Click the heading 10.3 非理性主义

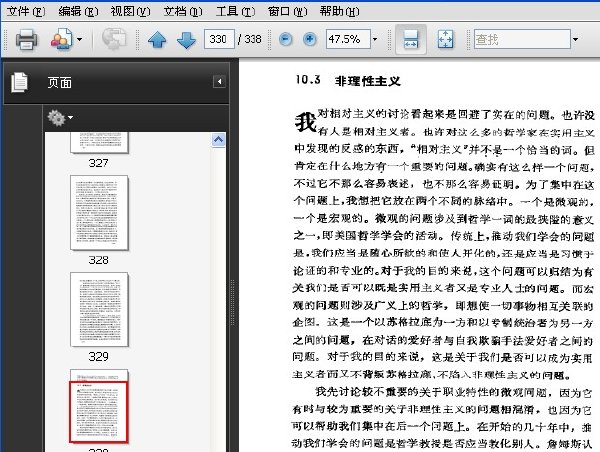coord(348,80)
